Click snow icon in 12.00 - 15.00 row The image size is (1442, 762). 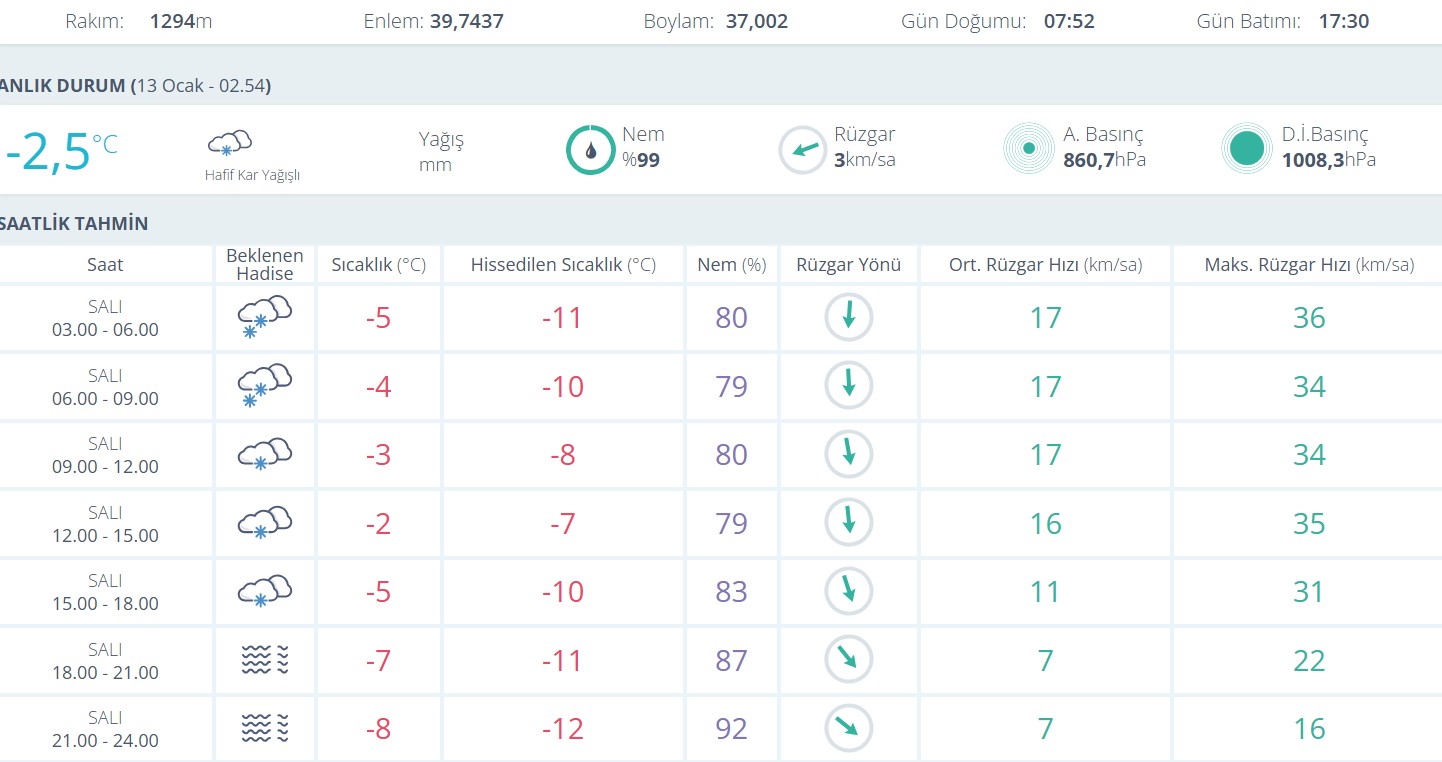264,523
